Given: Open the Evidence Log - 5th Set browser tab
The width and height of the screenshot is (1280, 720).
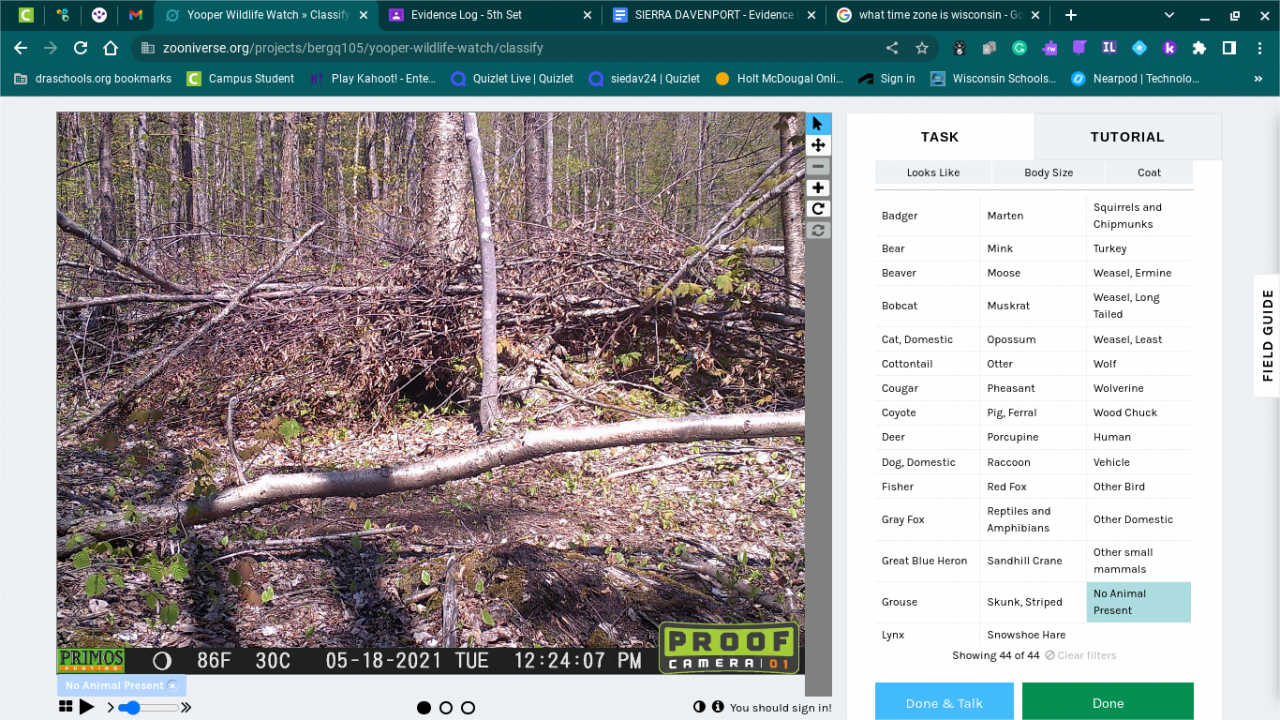Looking at the screenshot, I should coord(466,15).
